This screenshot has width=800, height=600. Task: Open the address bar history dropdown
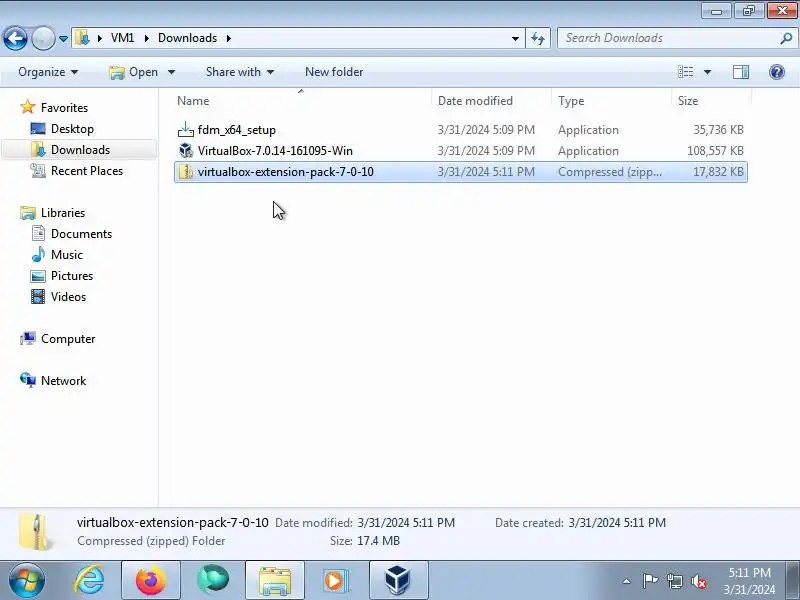(515, 38)
